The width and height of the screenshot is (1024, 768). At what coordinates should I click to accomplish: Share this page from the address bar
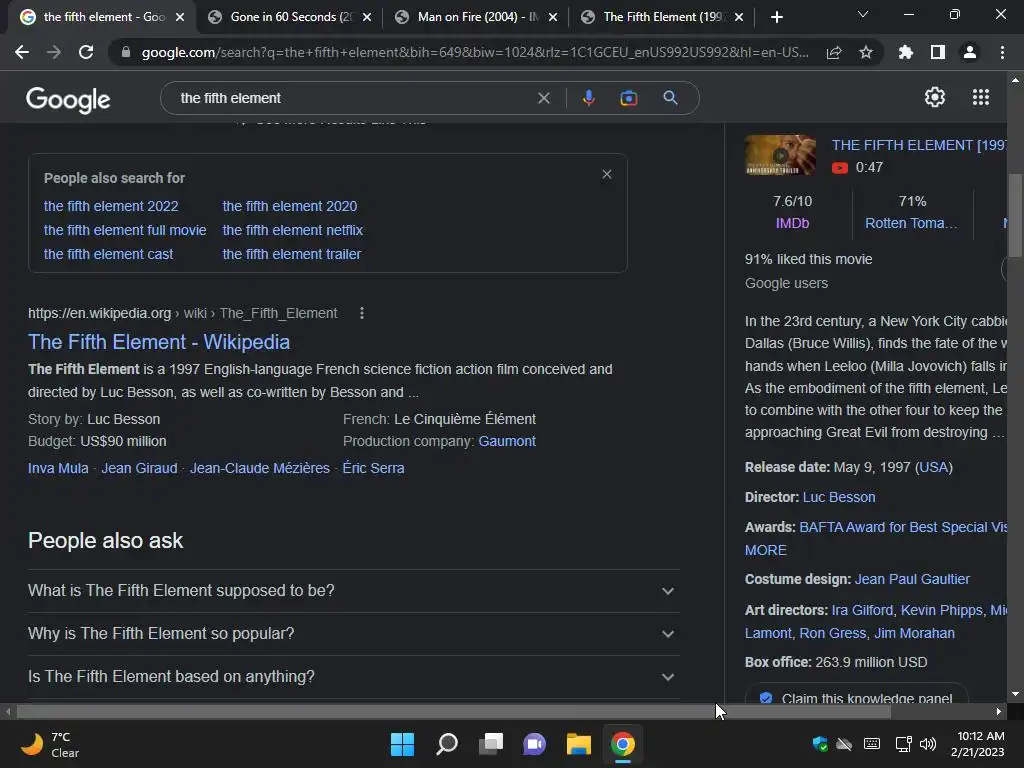(x=834, y=52)
